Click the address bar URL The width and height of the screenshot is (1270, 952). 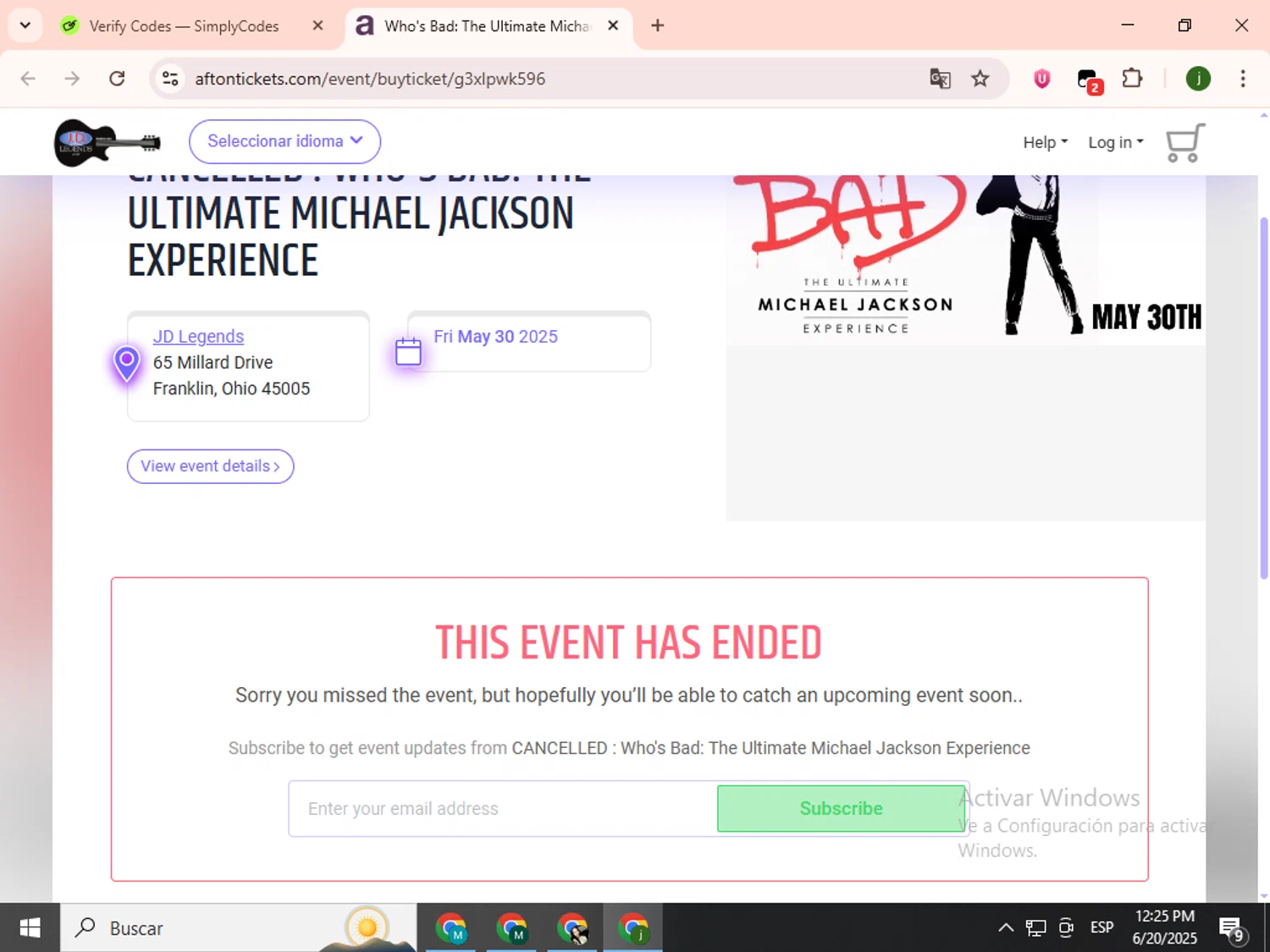tap(370, 79)
